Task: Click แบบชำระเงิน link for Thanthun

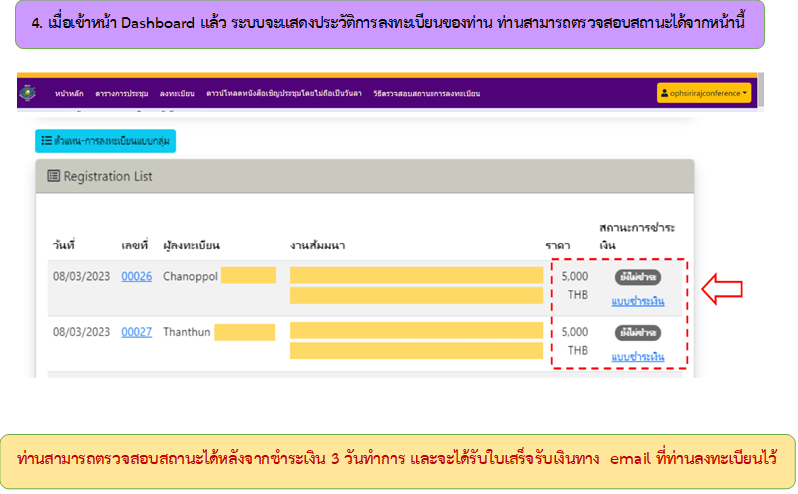Action: pos(637,357)
